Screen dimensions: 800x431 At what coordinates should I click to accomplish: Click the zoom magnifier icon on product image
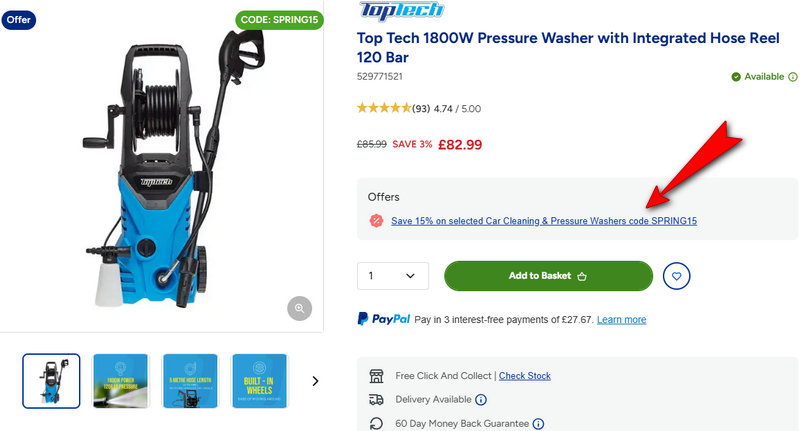(300, 308)
